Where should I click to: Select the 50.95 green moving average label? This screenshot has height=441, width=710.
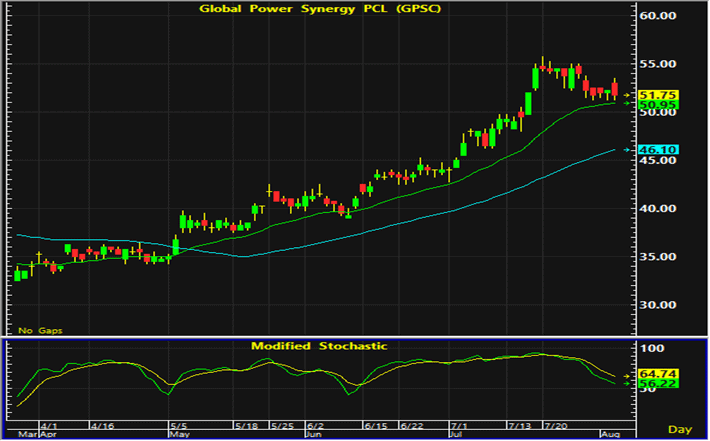click(657, 105)
